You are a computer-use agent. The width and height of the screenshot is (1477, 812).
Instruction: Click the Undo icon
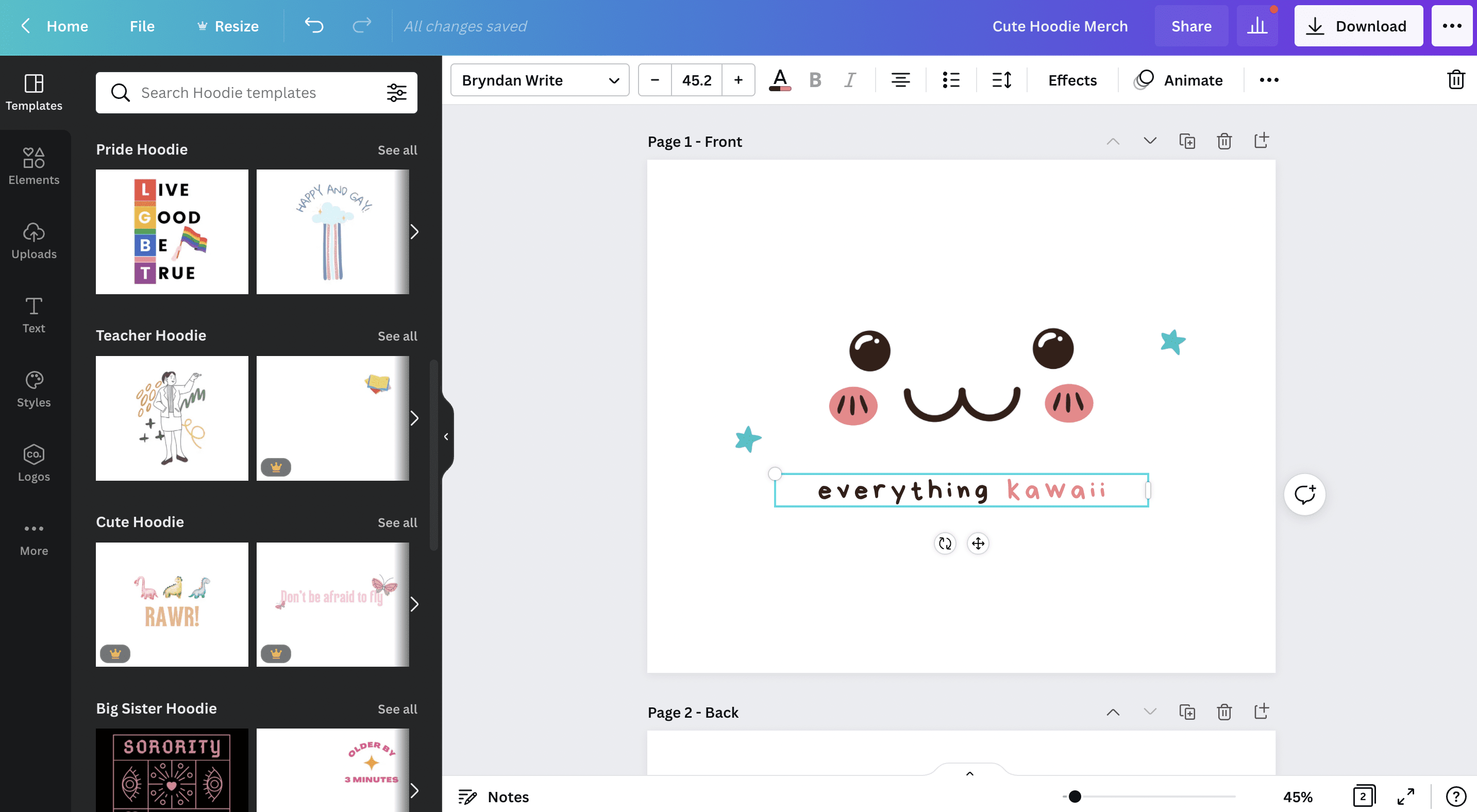313,25
